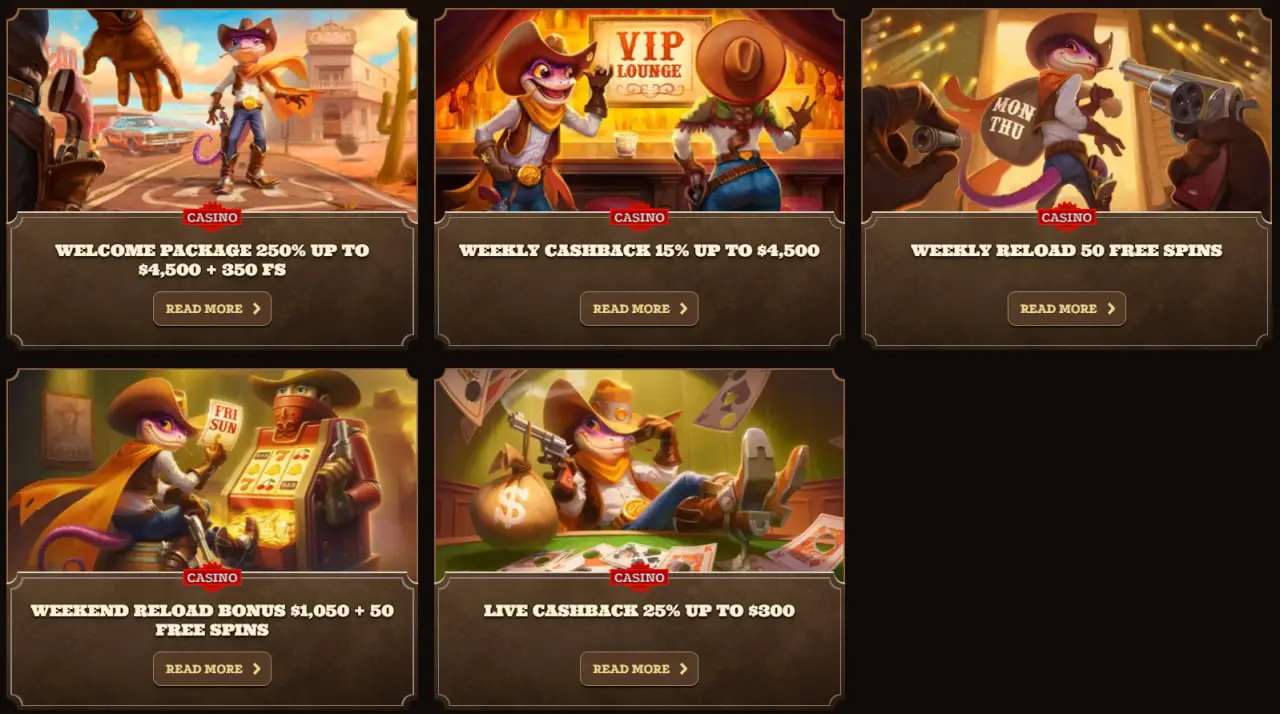Viewport: 1280px width, 714px height.
Task: Click Live Cashback 25% up to $300 title
Action: click(639, 611)
